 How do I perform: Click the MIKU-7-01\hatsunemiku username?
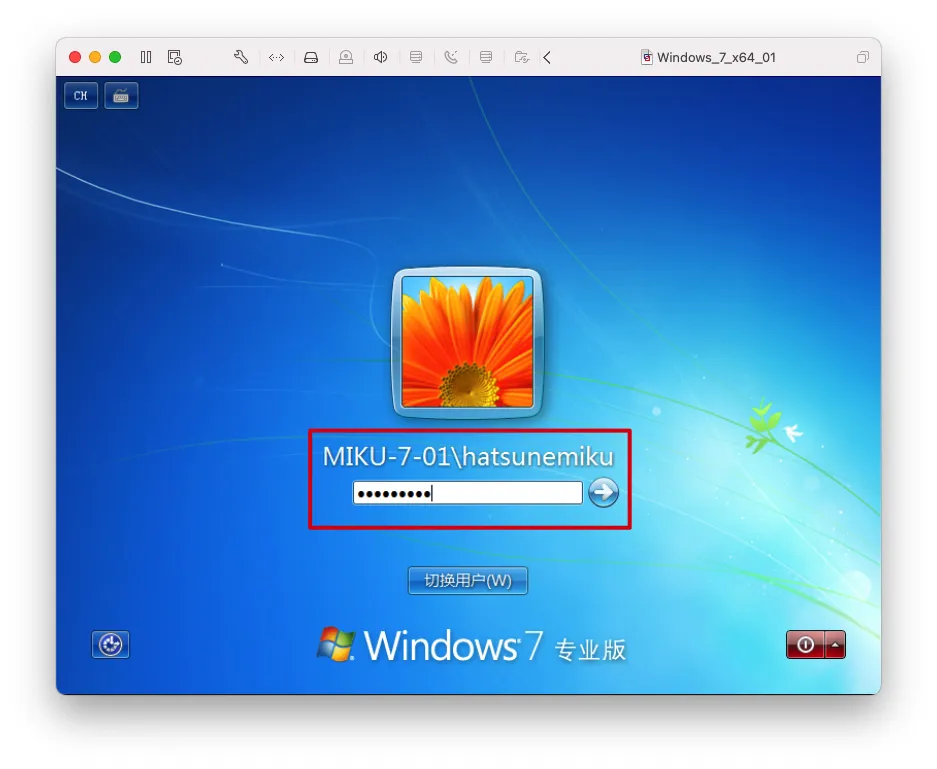[468, 457]
